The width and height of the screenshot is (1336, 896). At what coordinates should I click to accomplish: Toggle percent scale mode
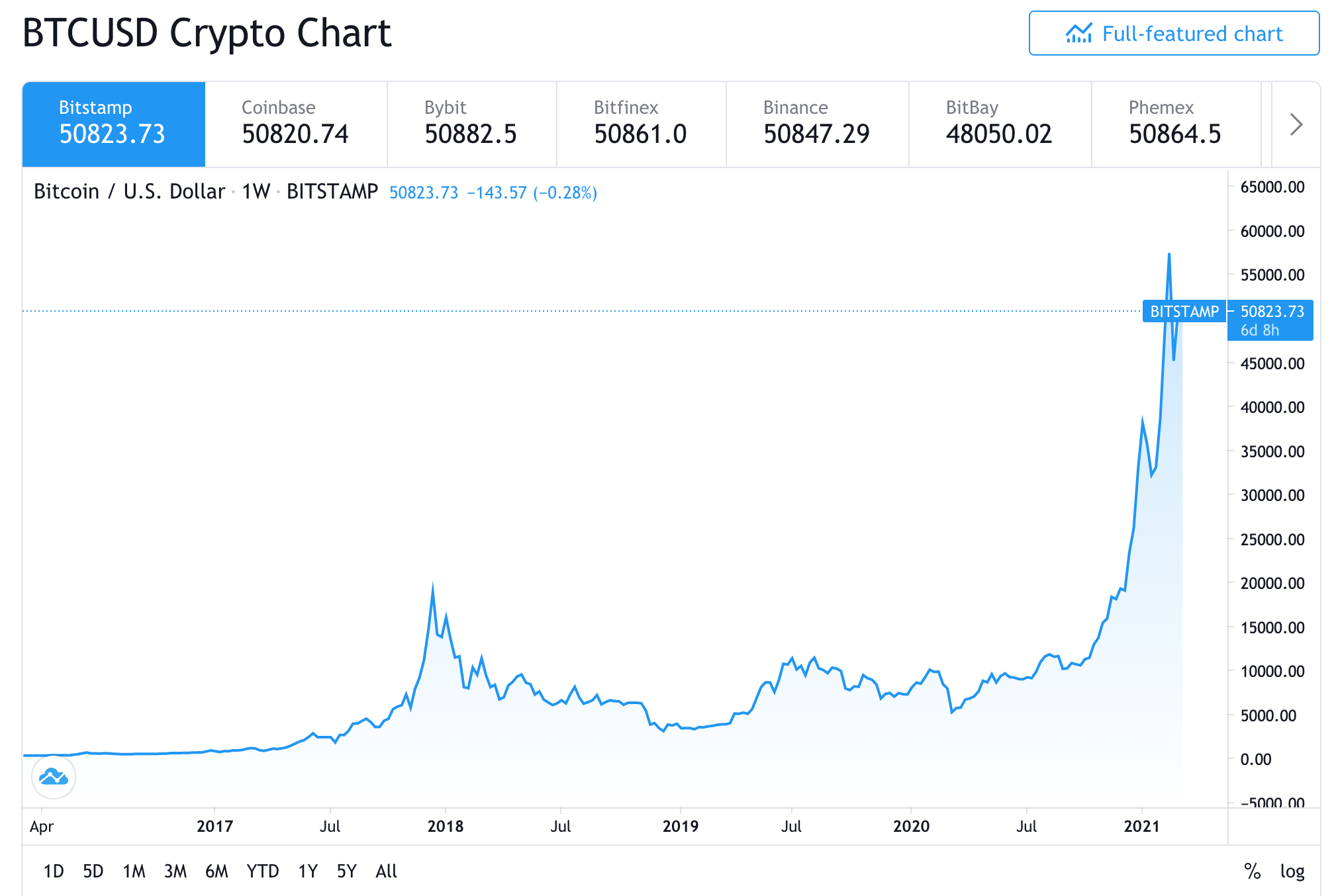(x=1252, y=871)
